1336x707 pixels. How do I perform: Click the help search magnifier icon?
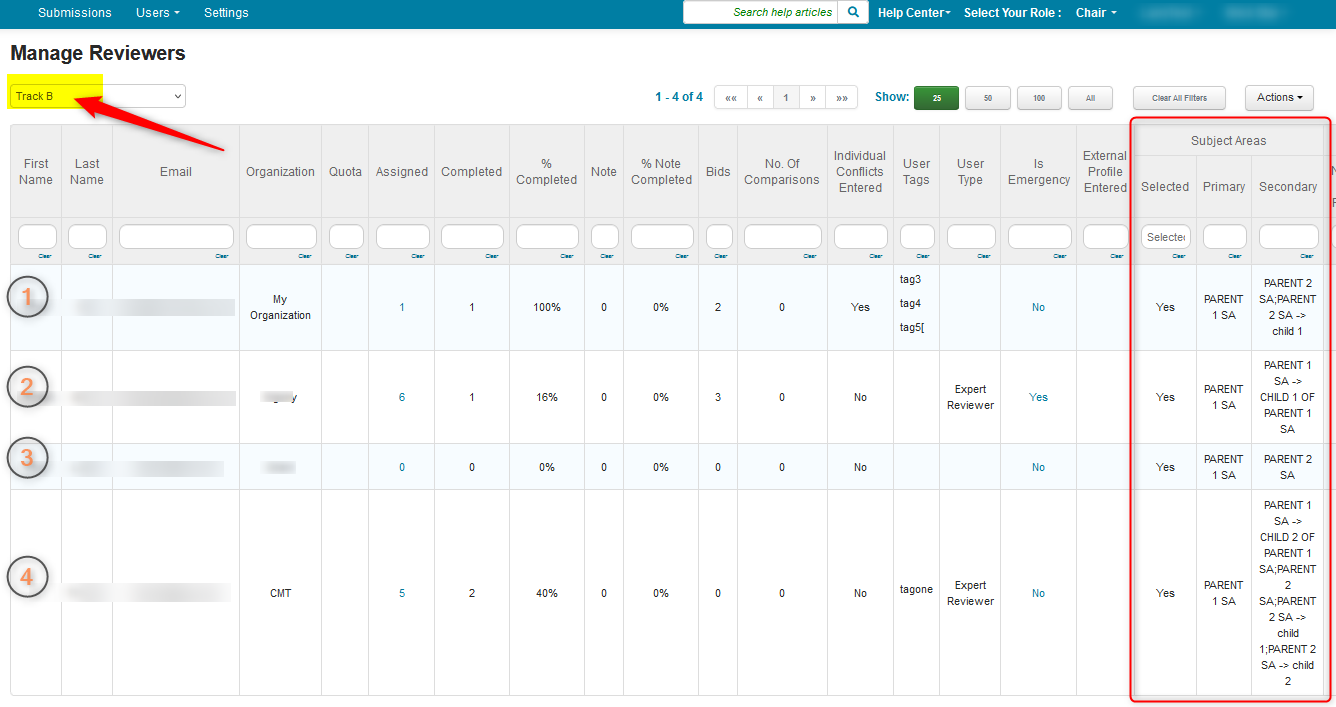(853, 12)
